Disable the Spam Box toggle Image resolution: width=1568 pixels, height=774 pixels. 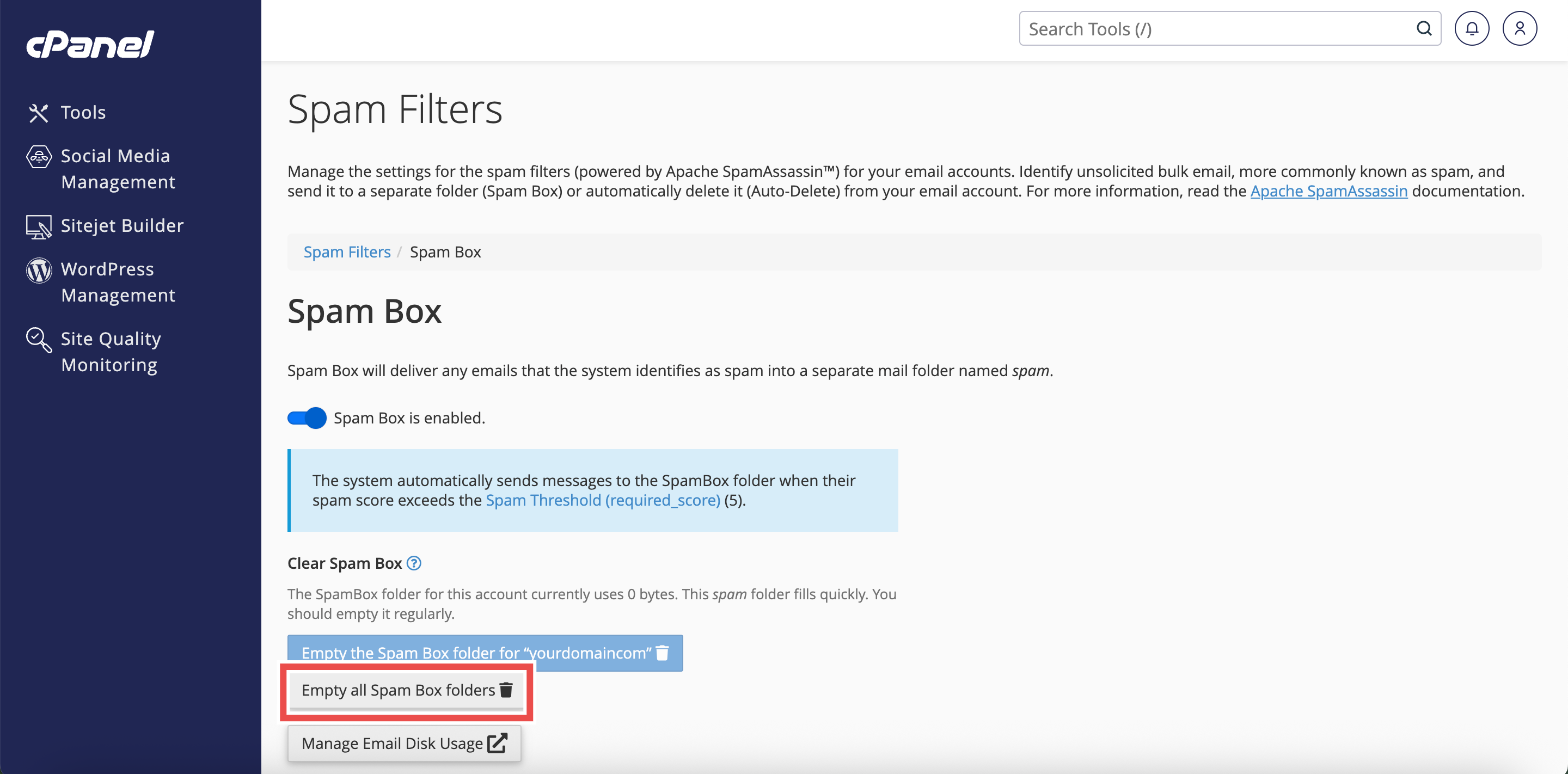pyautogui.click(x=307, y=418)
